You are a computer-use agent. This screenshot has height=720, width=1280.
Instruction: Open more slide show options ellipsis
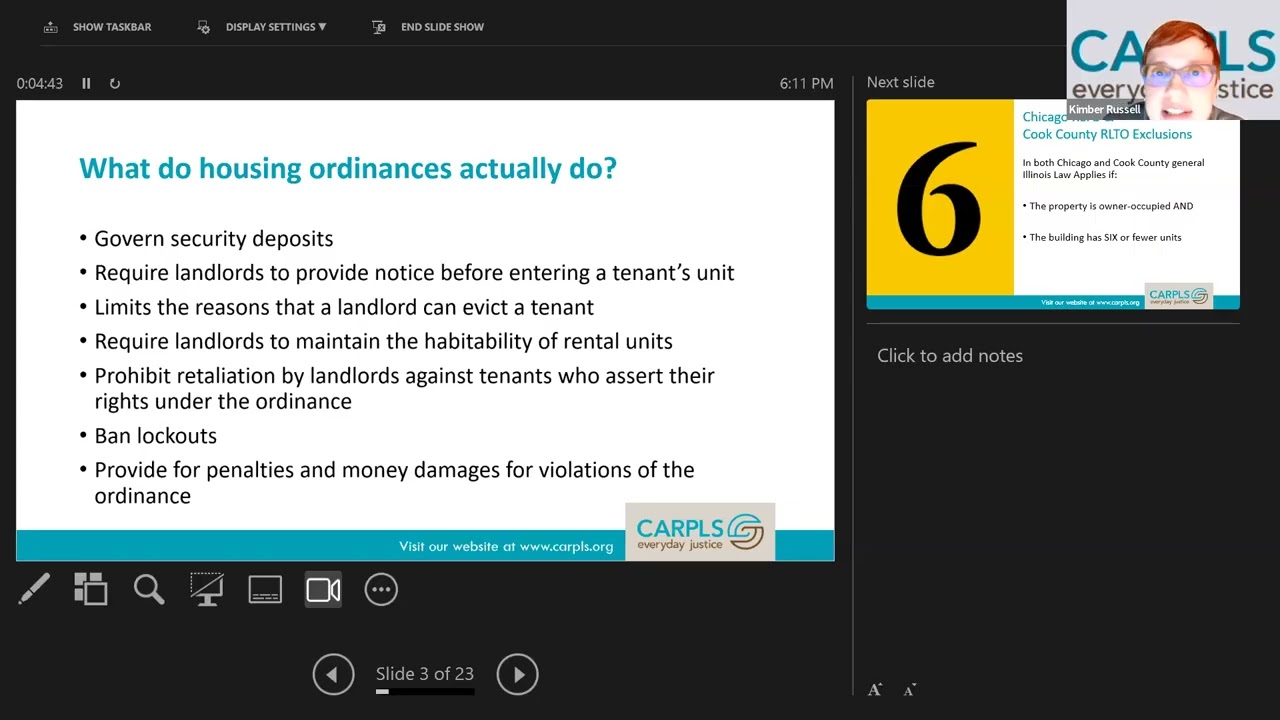[381, 589]
